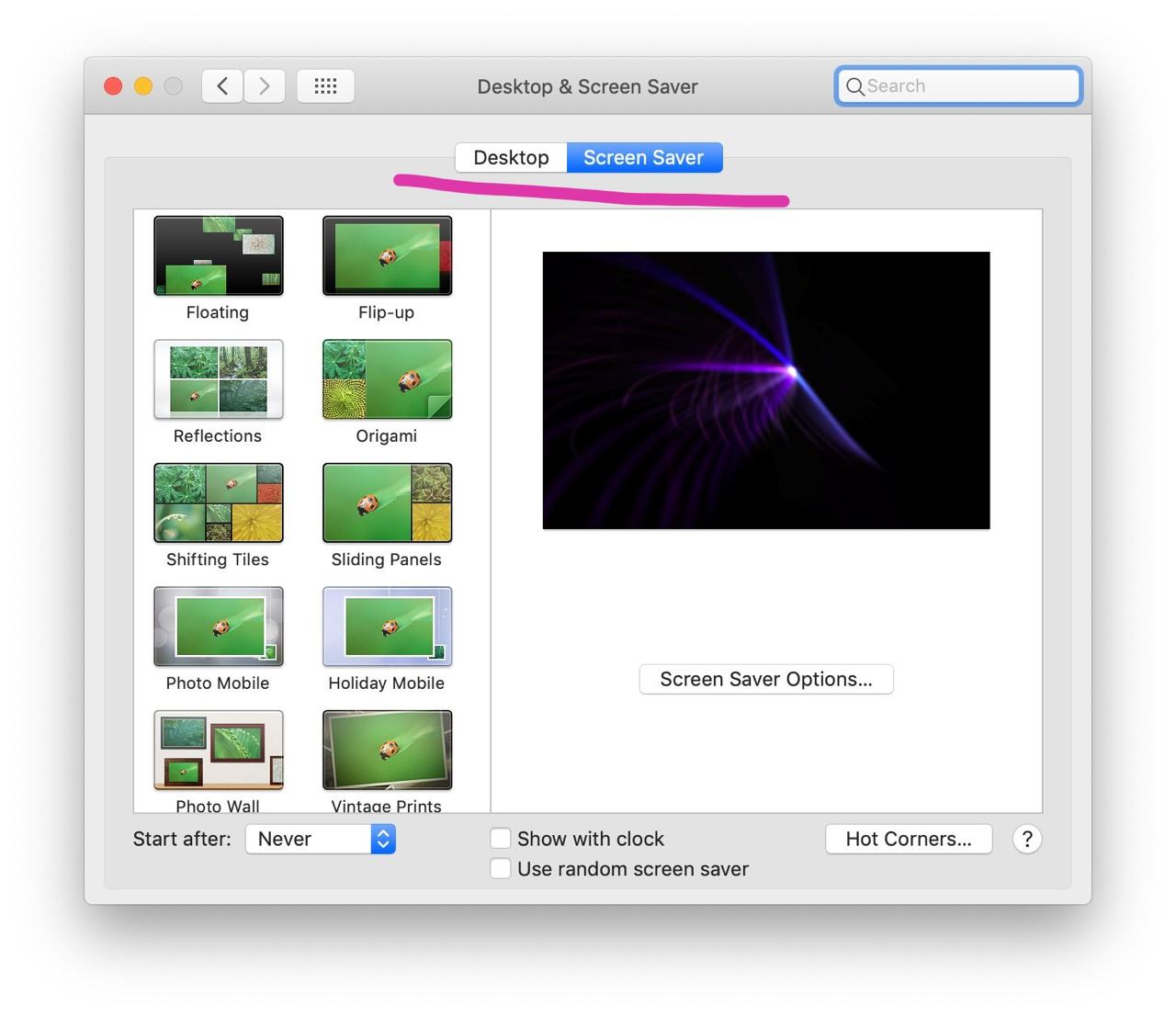1176x1016 pixels.
Task: Enable Use random screen saver checkbox
Action: point(501,869)
